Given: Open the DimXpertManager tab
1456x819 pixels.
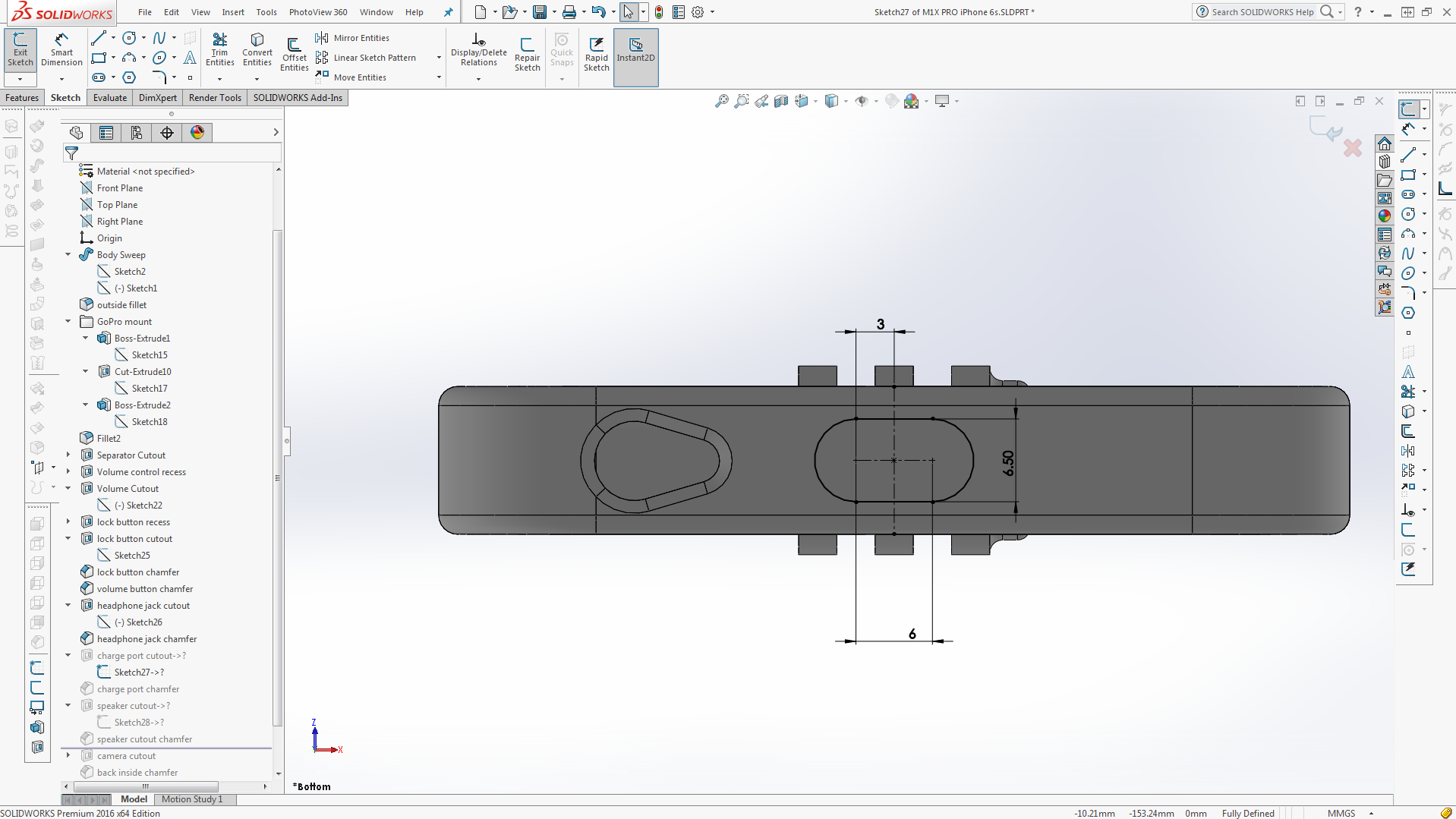Looking at the screenshot, I should [167, 133].
